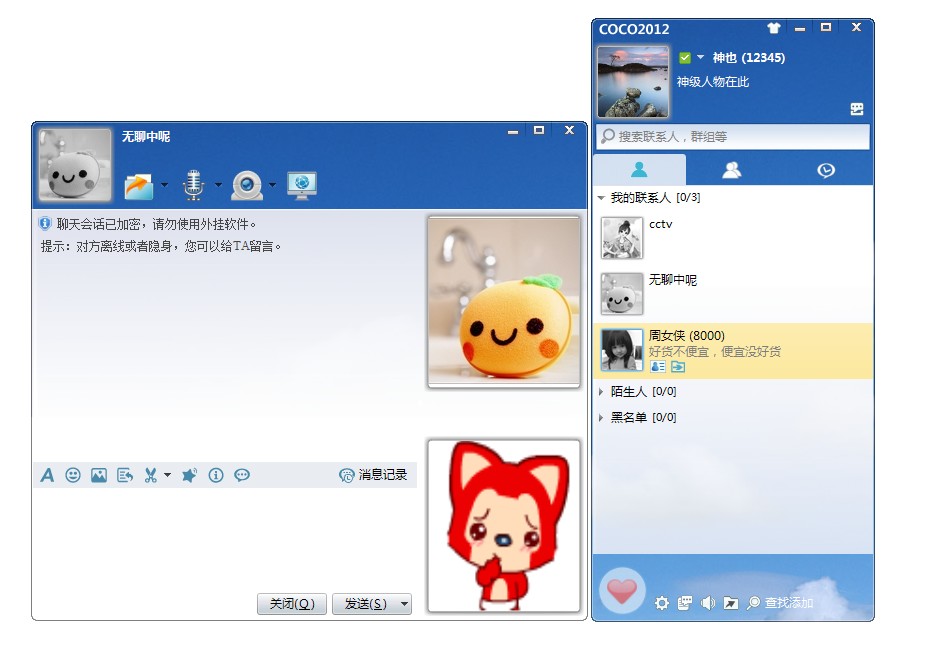Click the quick reply note icon
930x656 pixels.
(125, 475)
